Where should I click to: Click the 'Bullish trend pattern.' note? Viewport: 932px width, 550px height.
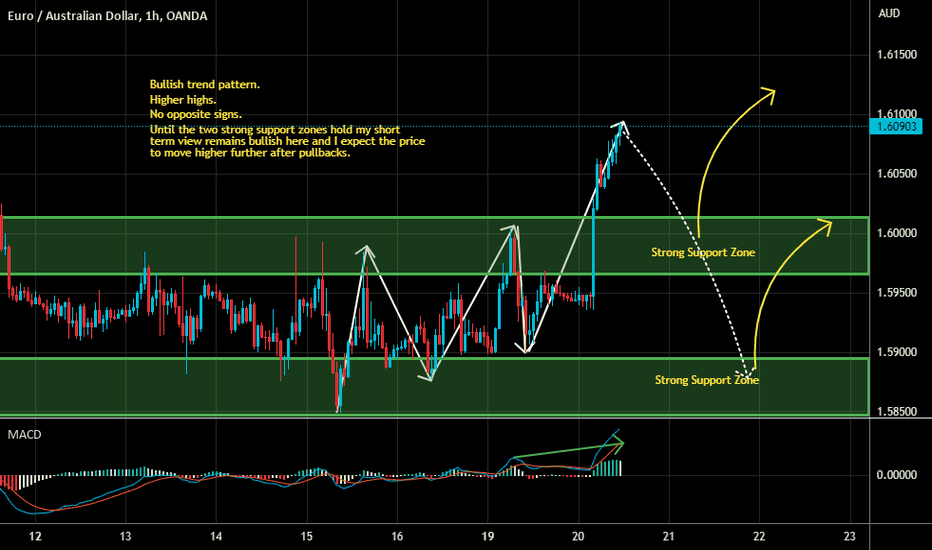coord(205,84)
